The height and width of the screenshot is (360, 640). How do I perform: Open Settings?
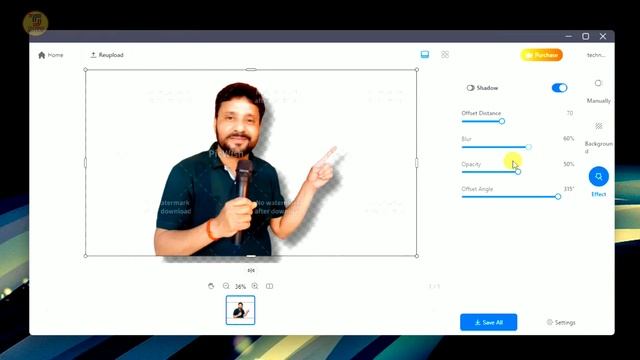pyautogui.click(x=561, y=322)
